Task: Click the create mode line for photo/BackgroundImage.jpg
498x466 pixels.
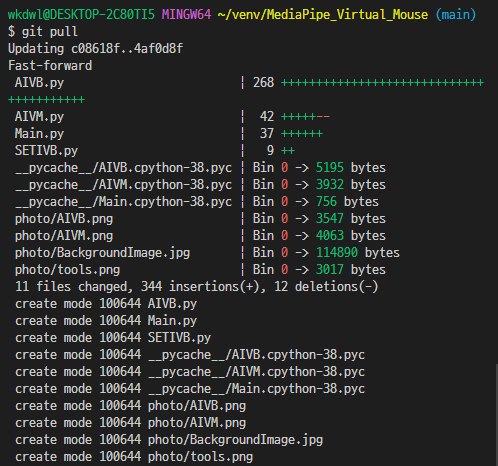Action: coord(169,440)
